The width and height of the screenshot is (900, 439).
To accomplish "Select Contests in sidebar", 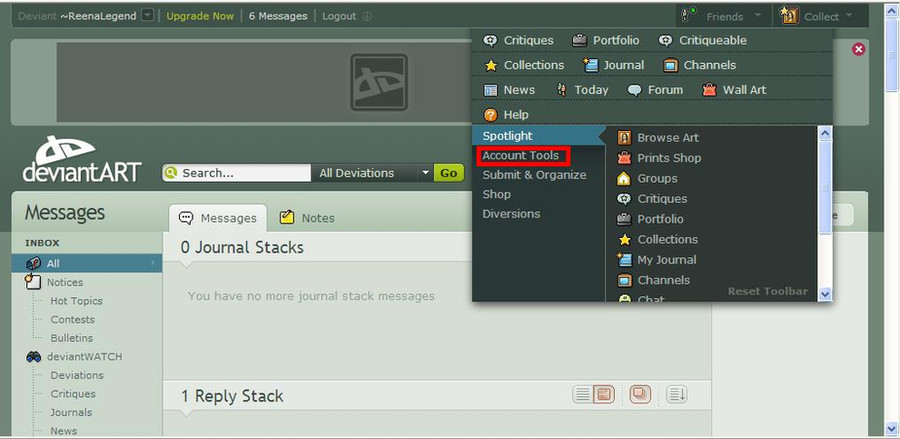I will pyautogui.click(x=72, y=320).
